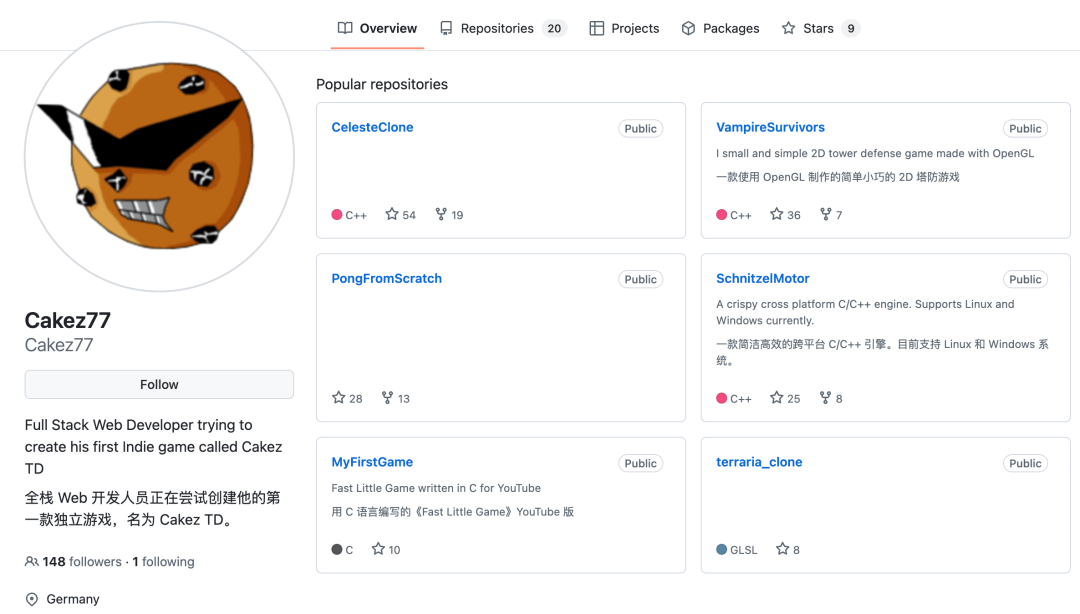Viewport: 1080px width, 614px height.
Task: Click the cookie profile avatar image
Action: pyautogui.click(x=159, y=157)
